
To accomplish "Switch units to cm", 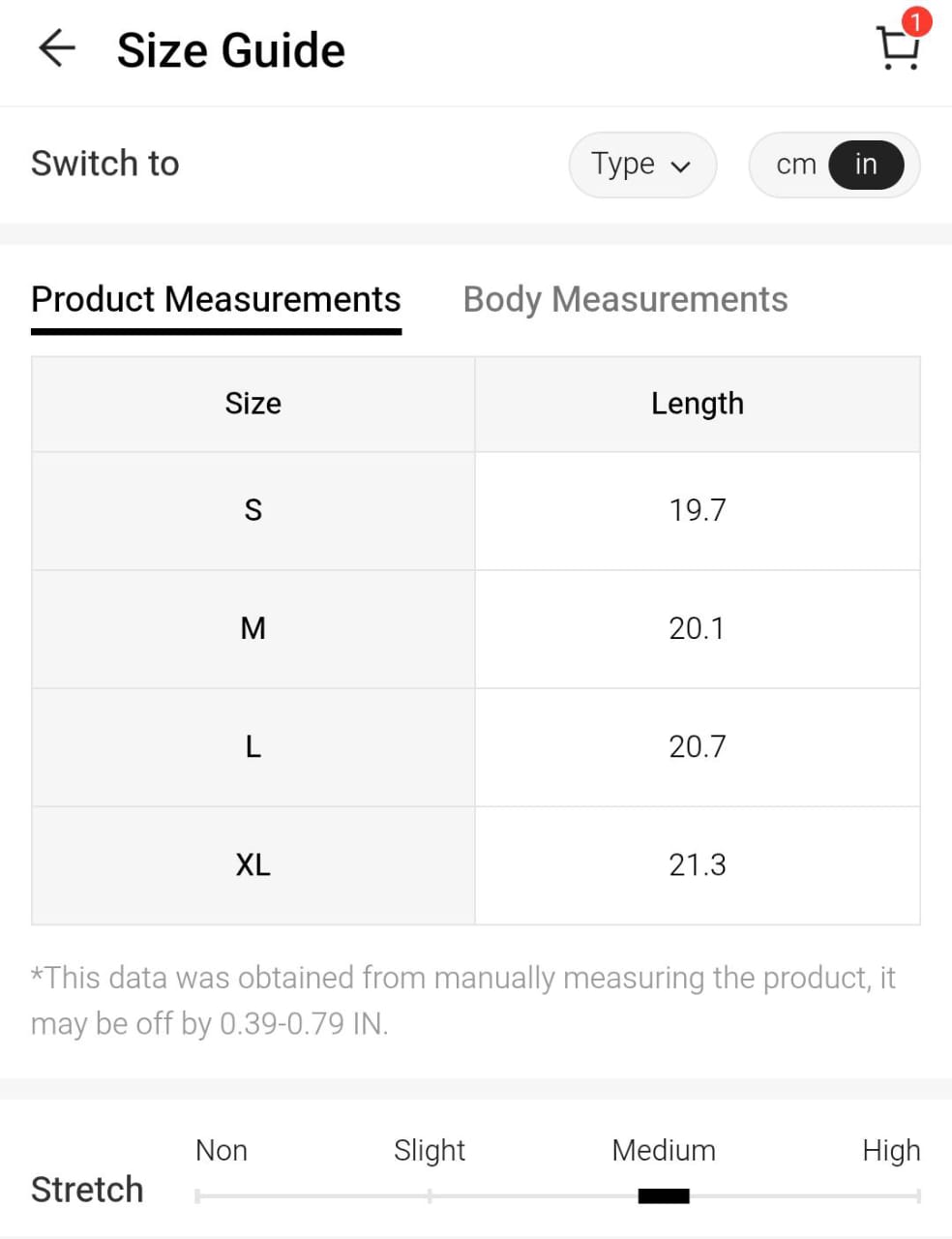I will 795,165.
